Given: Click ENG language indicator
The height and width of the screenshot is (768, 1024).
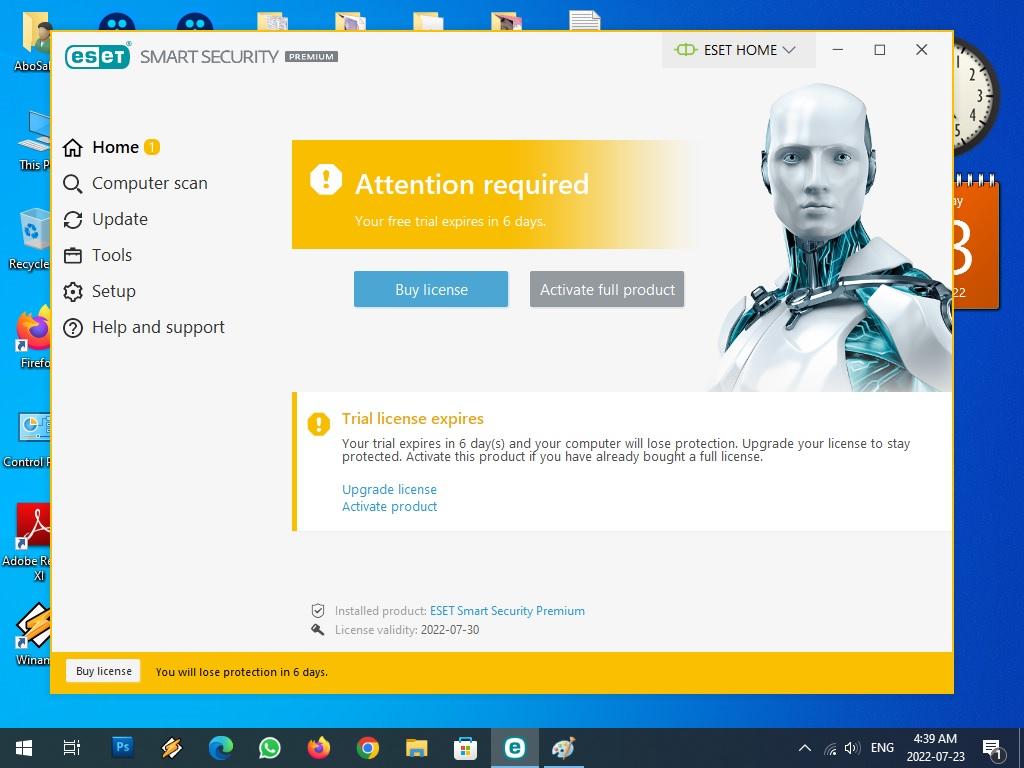Looking at the screenshot, I should coord(882,748).
